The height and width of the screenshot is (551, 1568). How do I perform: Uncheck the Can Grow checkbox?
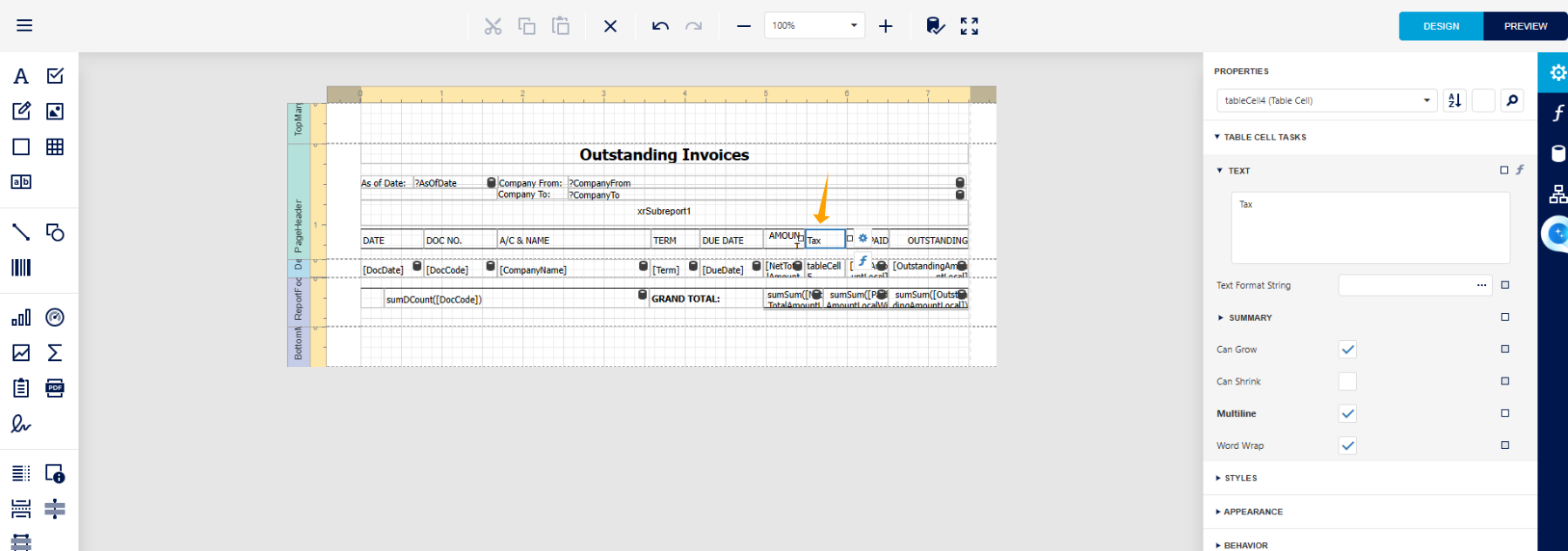[x=1347, y=350]
